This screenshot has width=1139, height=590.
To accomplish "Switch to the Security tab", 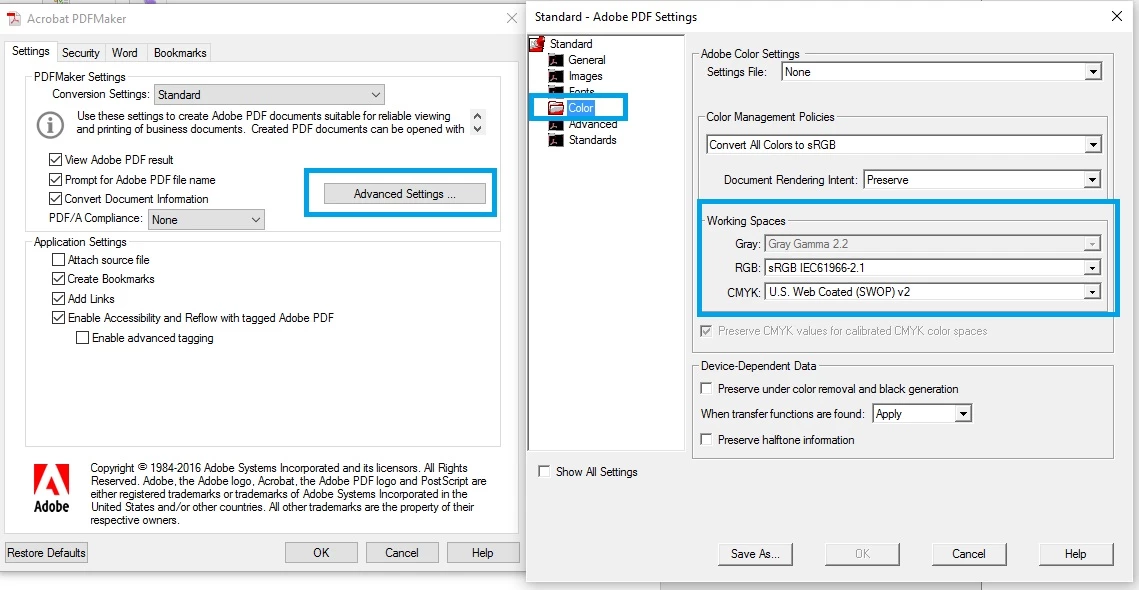I will (81, 53).
